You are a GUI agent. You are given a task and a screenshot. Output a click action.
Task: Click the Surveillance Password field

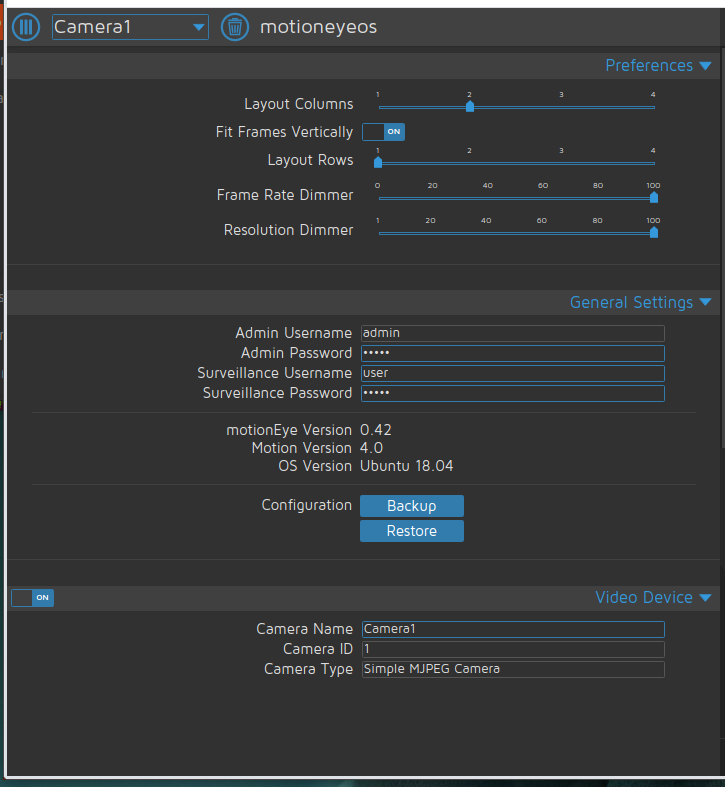tap(513, 394)
